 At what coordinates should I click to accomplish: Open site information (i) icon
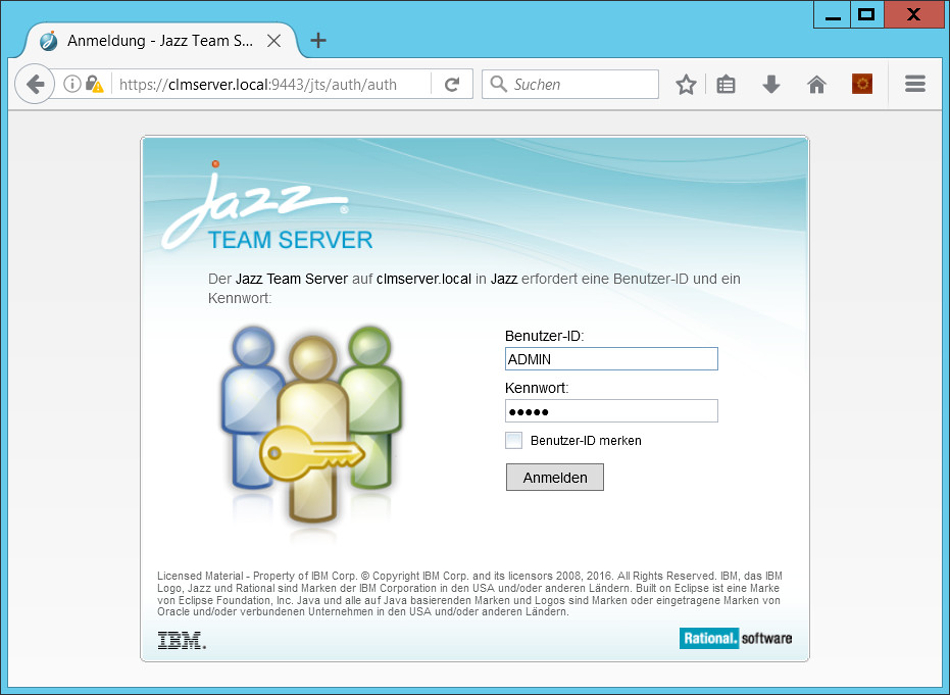coord(72,84)
